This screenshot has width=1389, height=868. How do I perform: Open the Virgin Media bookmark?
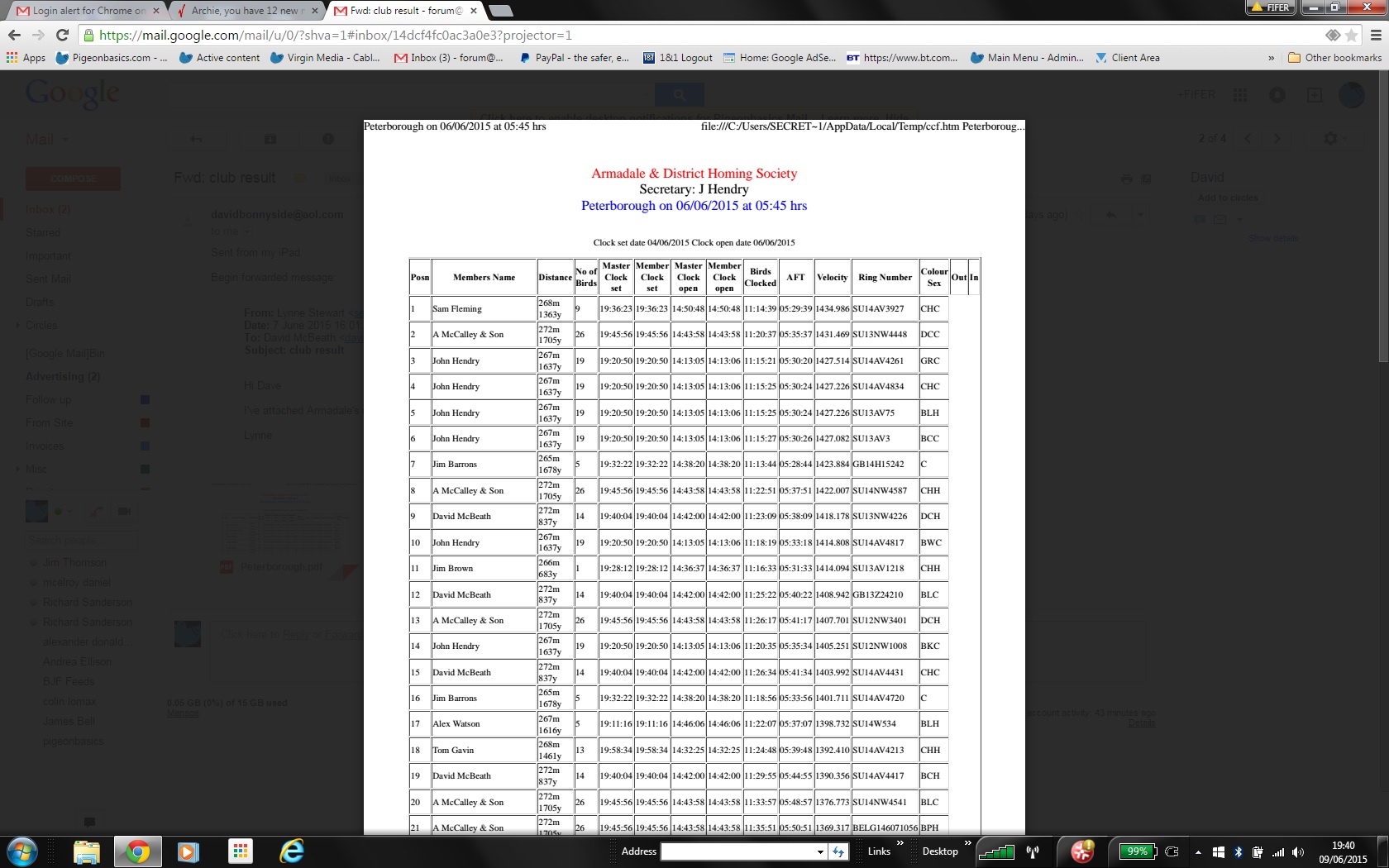pyautogui.click(x=325, y=58)
